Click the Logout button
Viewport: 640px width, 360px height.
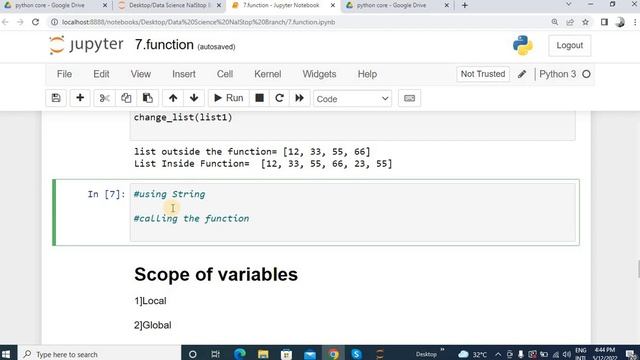tap(569, 45)
